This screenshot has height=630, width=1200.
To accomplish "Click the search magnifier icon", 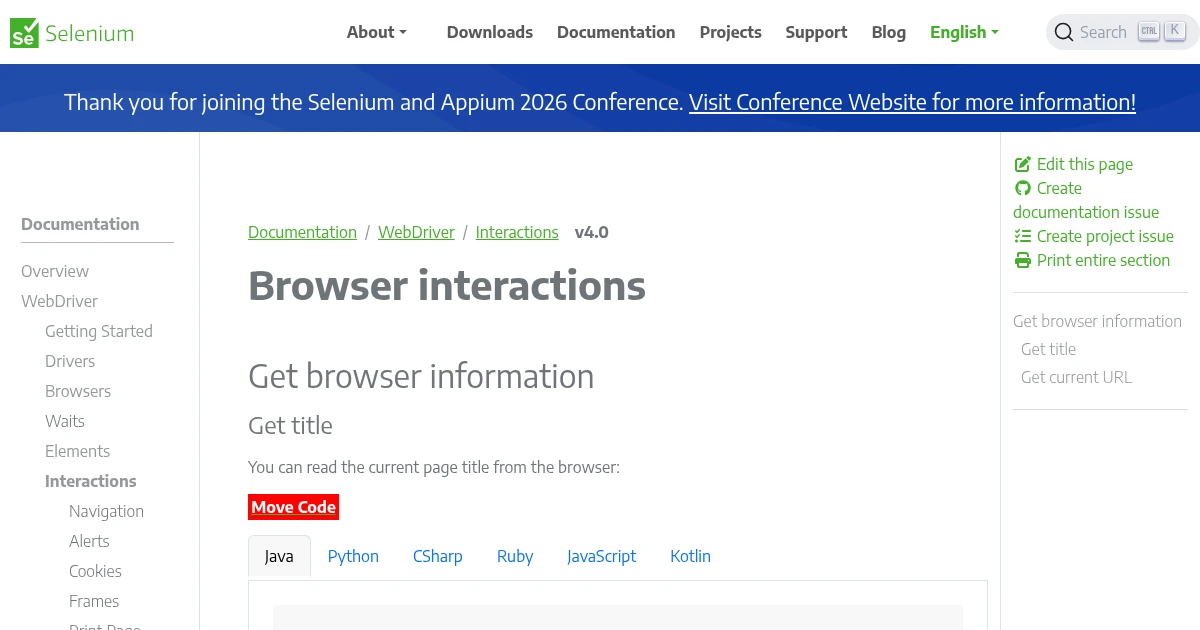I will (1064, 32).
